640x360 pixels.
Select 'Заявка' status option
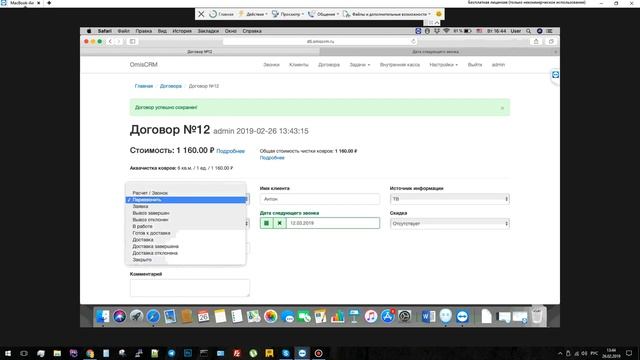coord(186,206)
